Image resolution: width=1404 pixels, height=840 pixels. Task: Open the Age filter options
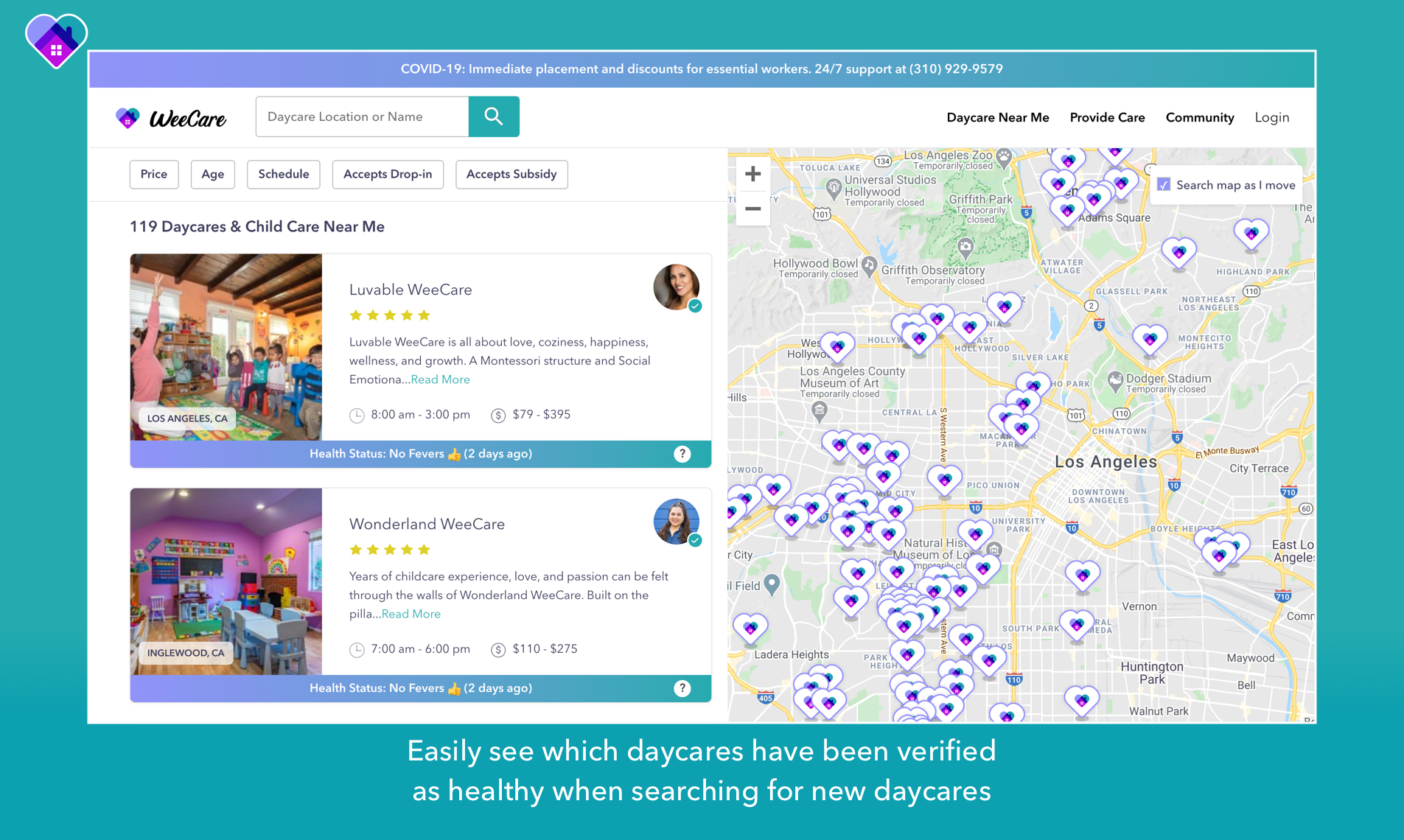(212, 174)
